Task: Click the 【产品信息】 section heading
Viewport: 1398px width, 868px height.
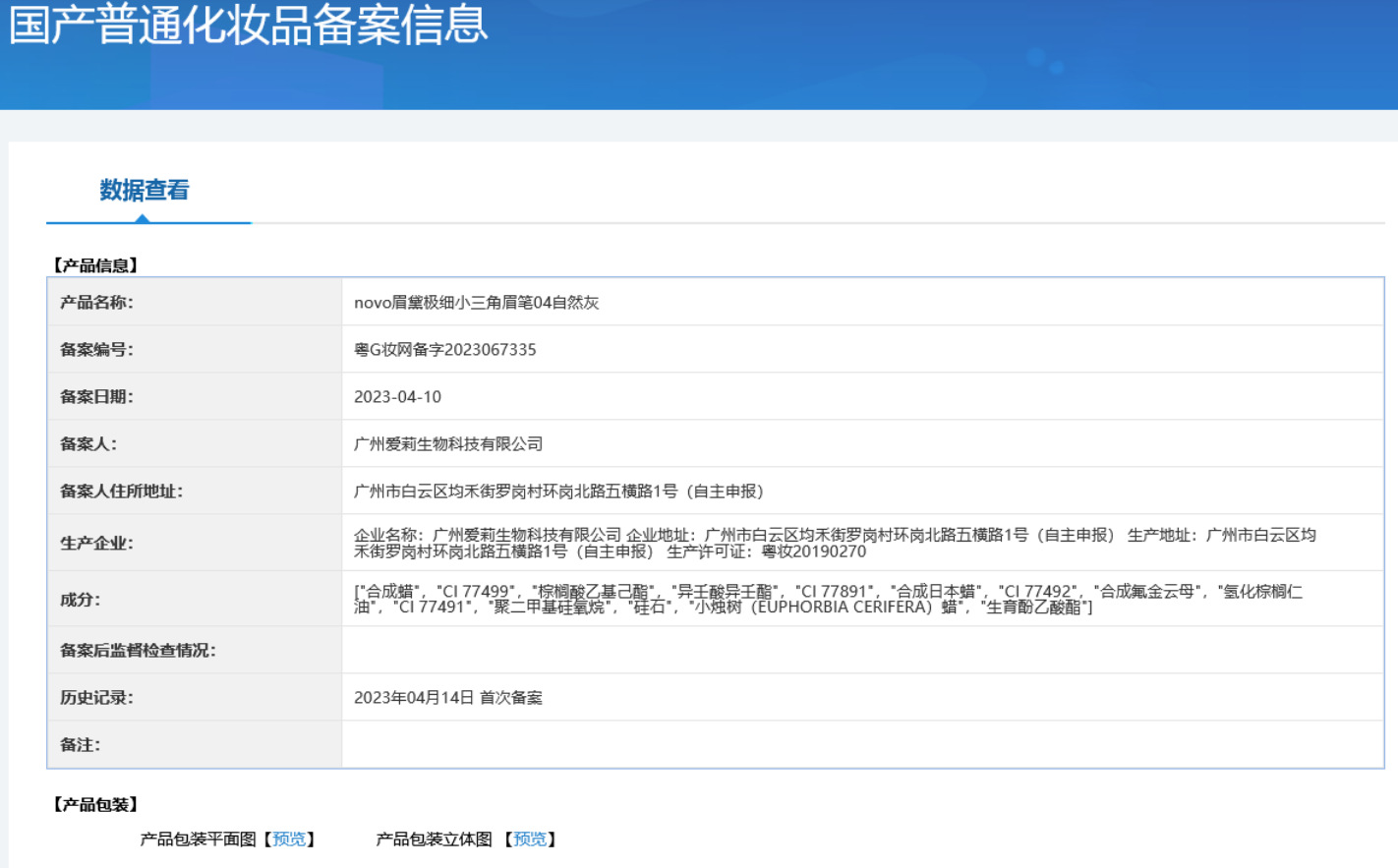Action: coord(95,265)
